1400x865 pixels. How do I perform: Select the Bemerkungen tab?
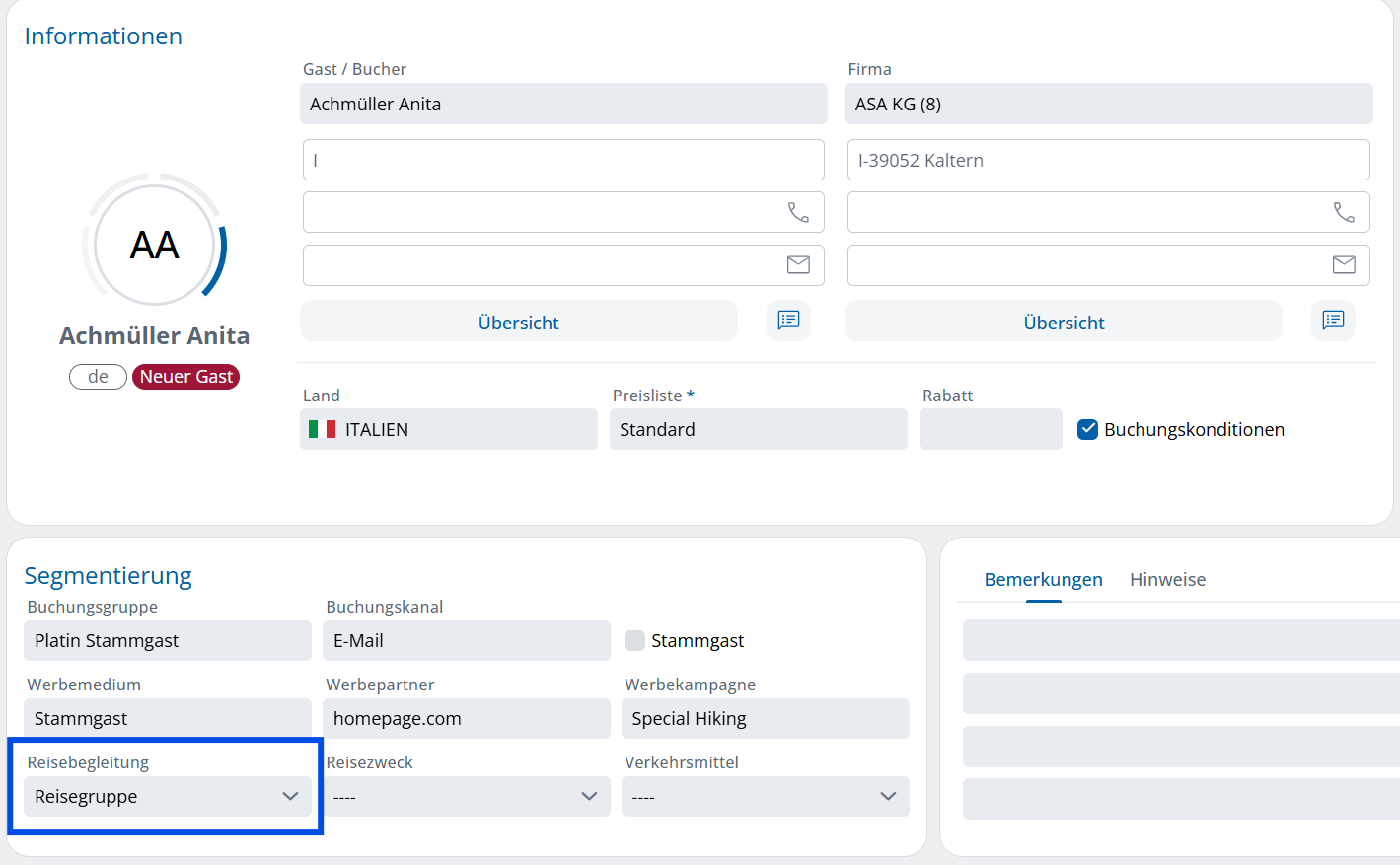point(1043,580)
